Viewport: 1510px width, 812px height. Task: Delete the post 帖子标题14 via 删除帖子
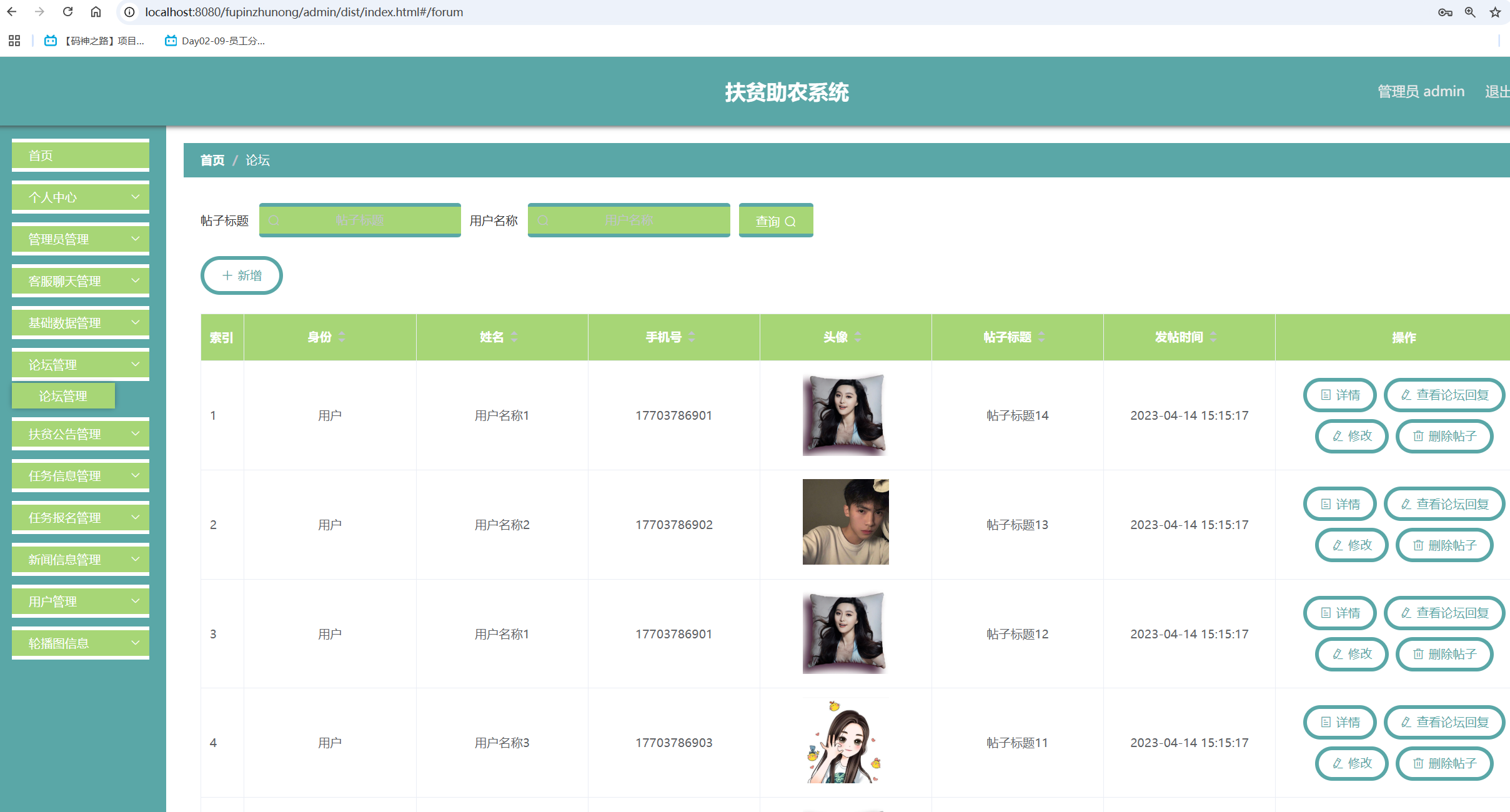(x=1444, y=436)
